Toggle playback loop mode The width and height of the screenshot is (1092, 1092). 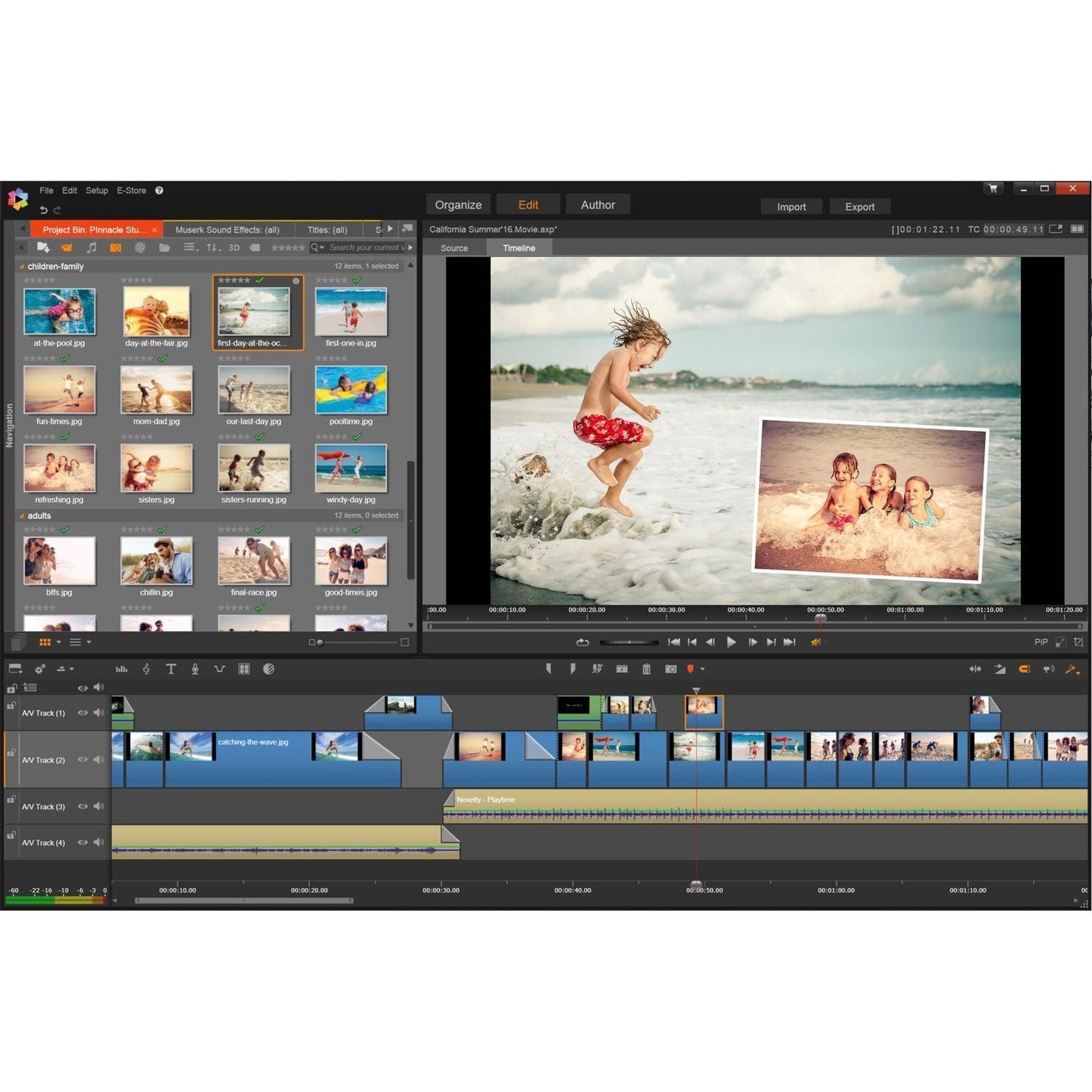click(x=582, y=642)
